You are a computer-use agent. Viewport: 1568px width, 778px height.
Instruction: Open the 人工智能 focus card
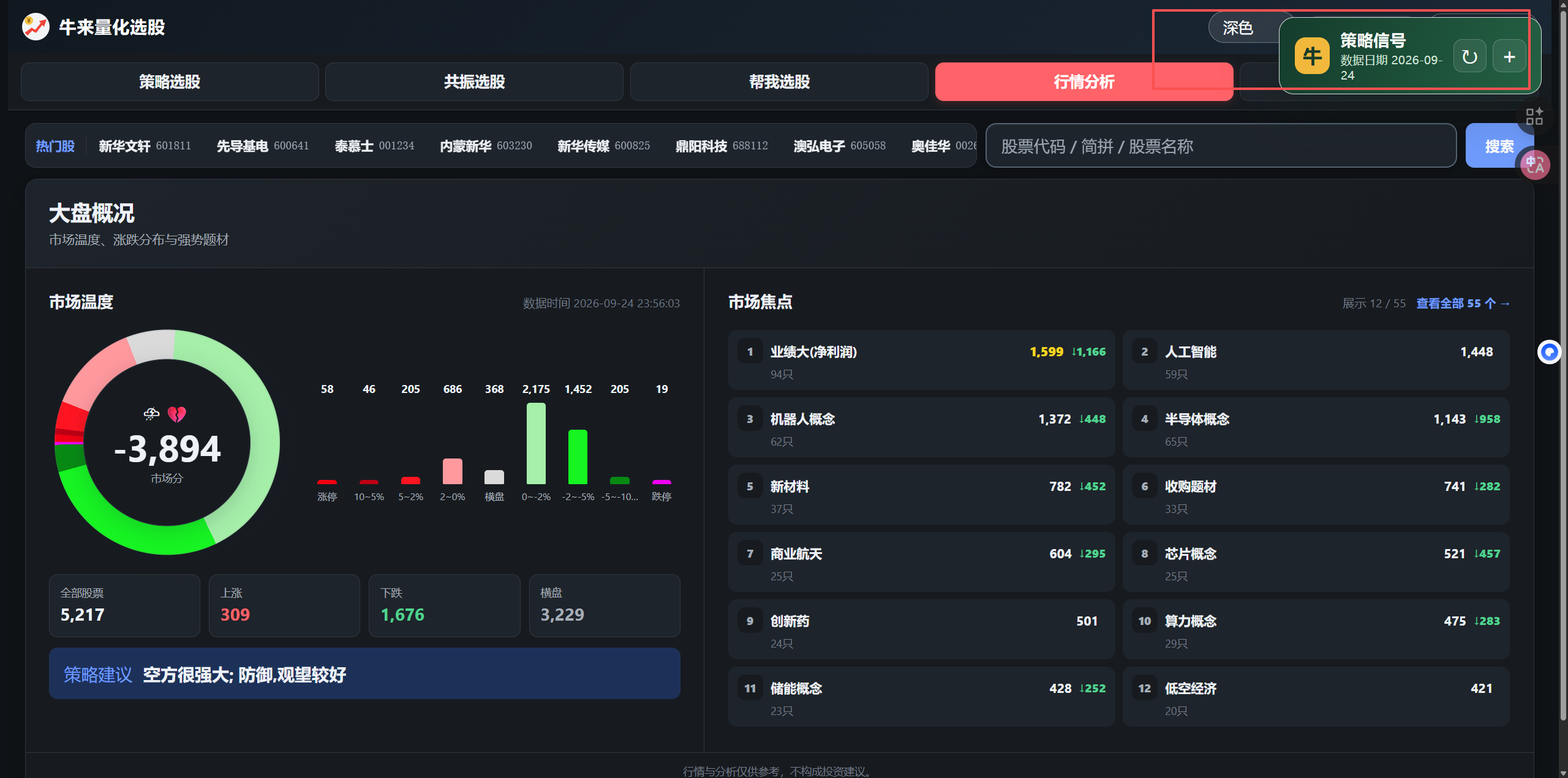[1316, 360]
